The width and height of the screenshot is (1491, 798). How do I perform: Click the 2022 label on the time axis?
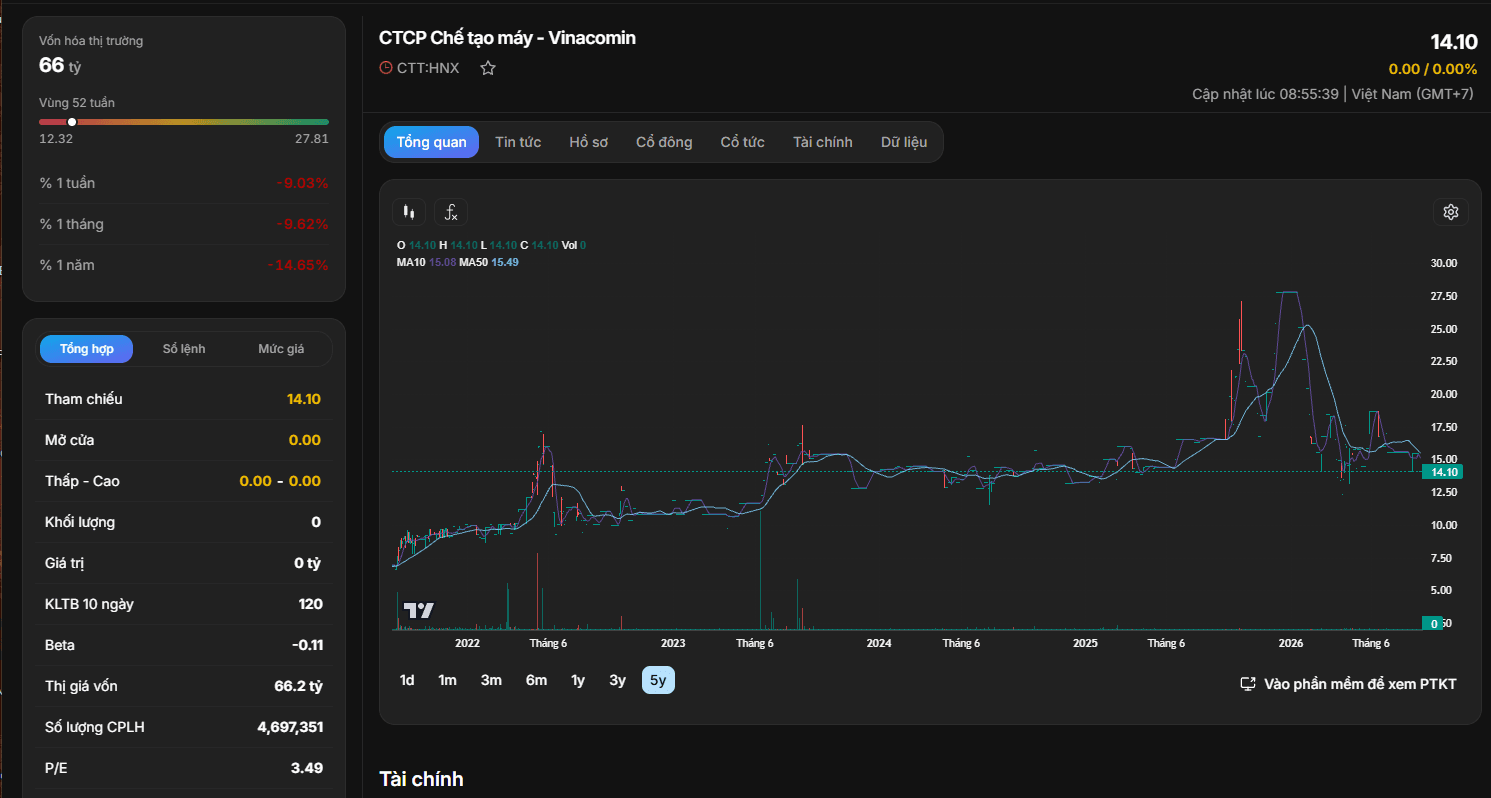(467, 643)
